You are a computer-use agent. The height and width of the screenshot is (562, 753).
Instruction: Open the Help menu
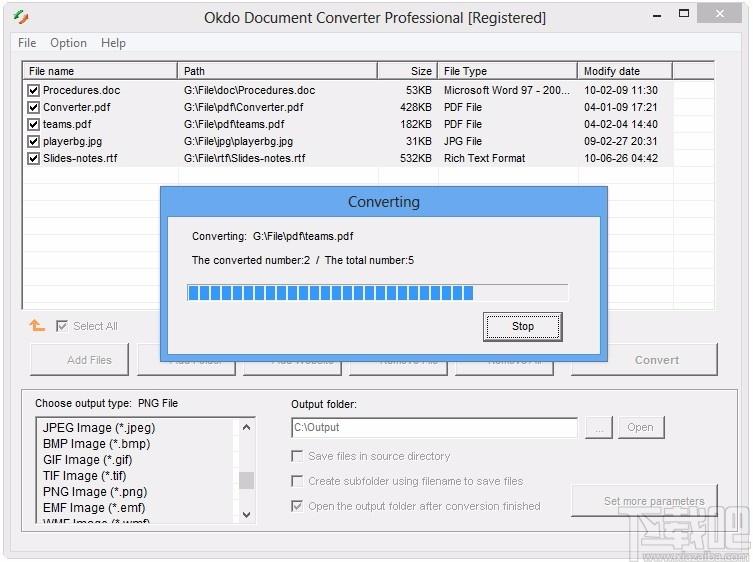(x=113, y=43)
